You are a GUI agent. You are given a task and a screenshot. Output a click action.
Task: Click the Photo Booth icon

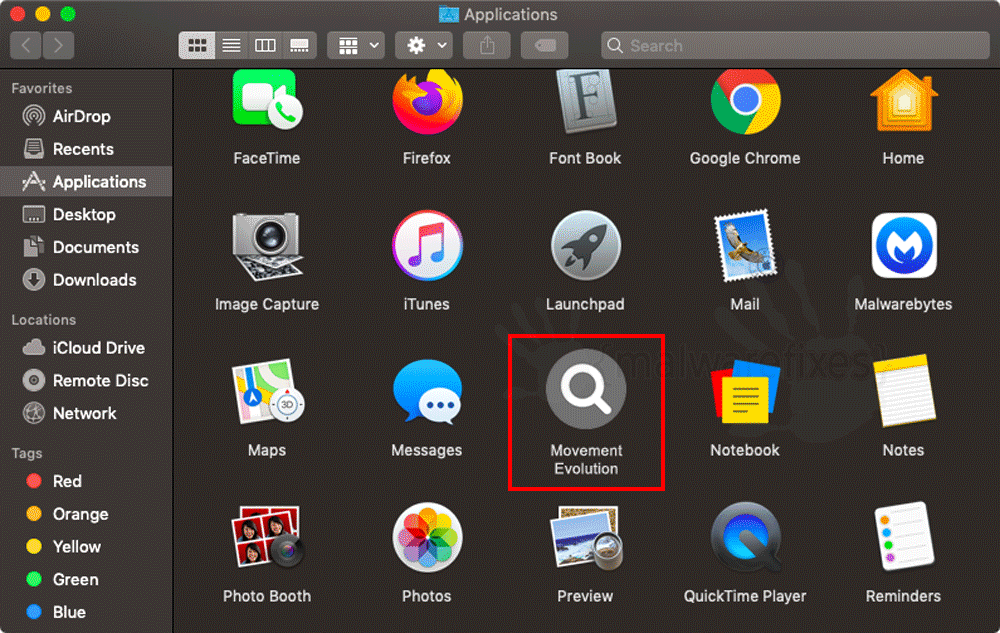pyautogui.click(x=267, y=537)
